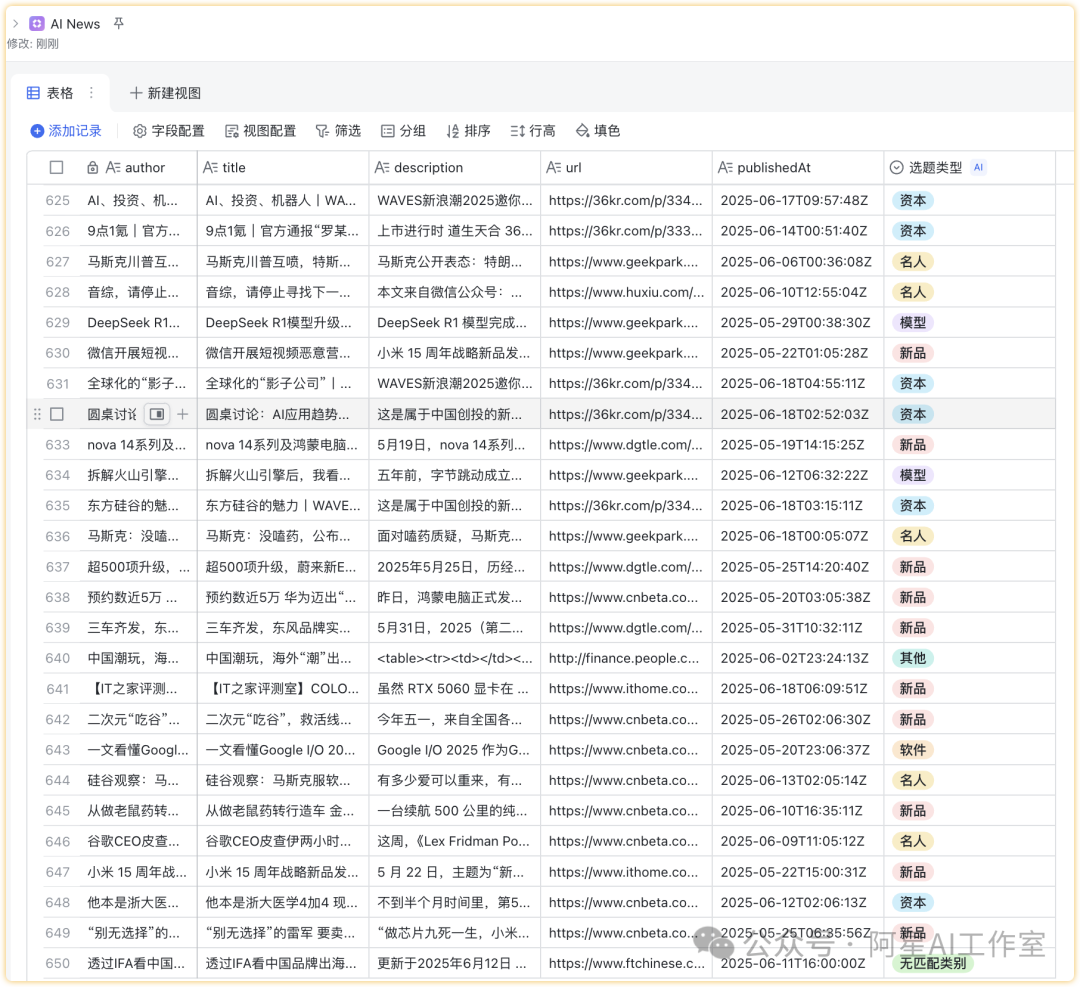Select author cell 马斯克川普互...

(136, 262)
